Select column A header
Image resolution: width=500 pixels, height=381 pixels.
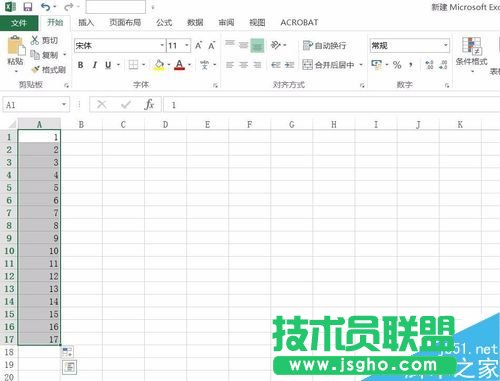pos(39,124)
